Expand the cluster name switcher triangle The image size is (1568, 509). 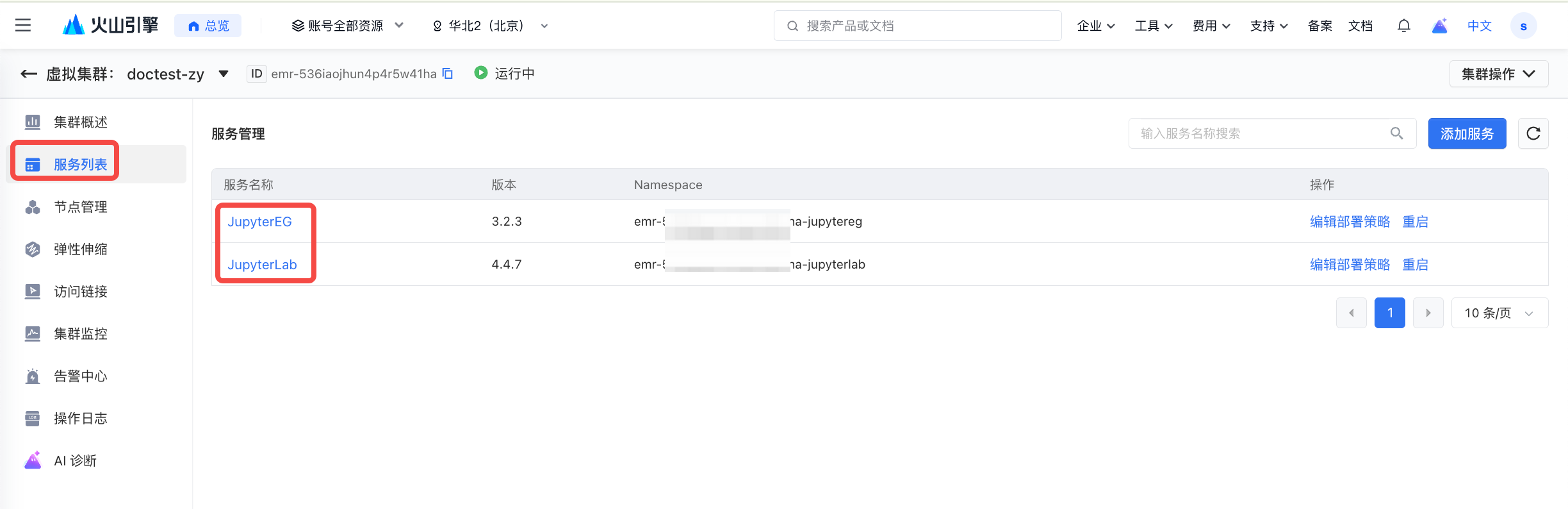click(x=224, y=74)
